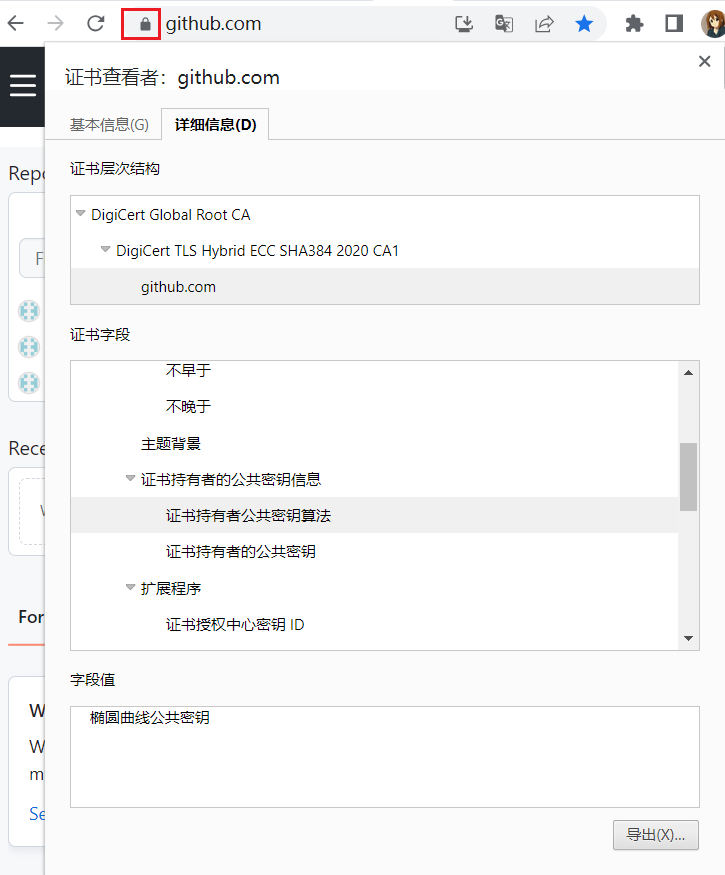This screenshot has width=725, height=875.
Task: Collapse the DigiCert Global Root CA node
Action: coord(80,214)
